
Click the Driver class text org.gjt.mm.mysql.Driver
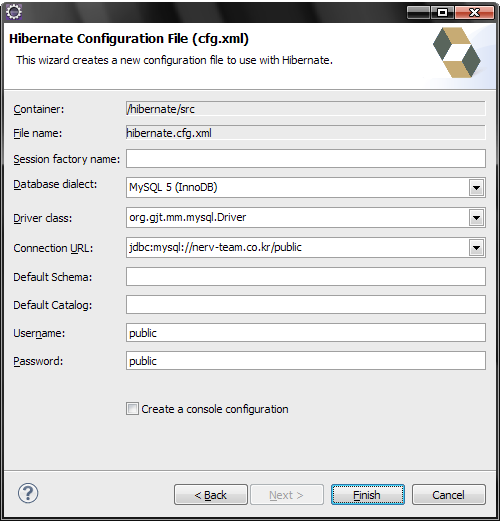pos(188,217)
